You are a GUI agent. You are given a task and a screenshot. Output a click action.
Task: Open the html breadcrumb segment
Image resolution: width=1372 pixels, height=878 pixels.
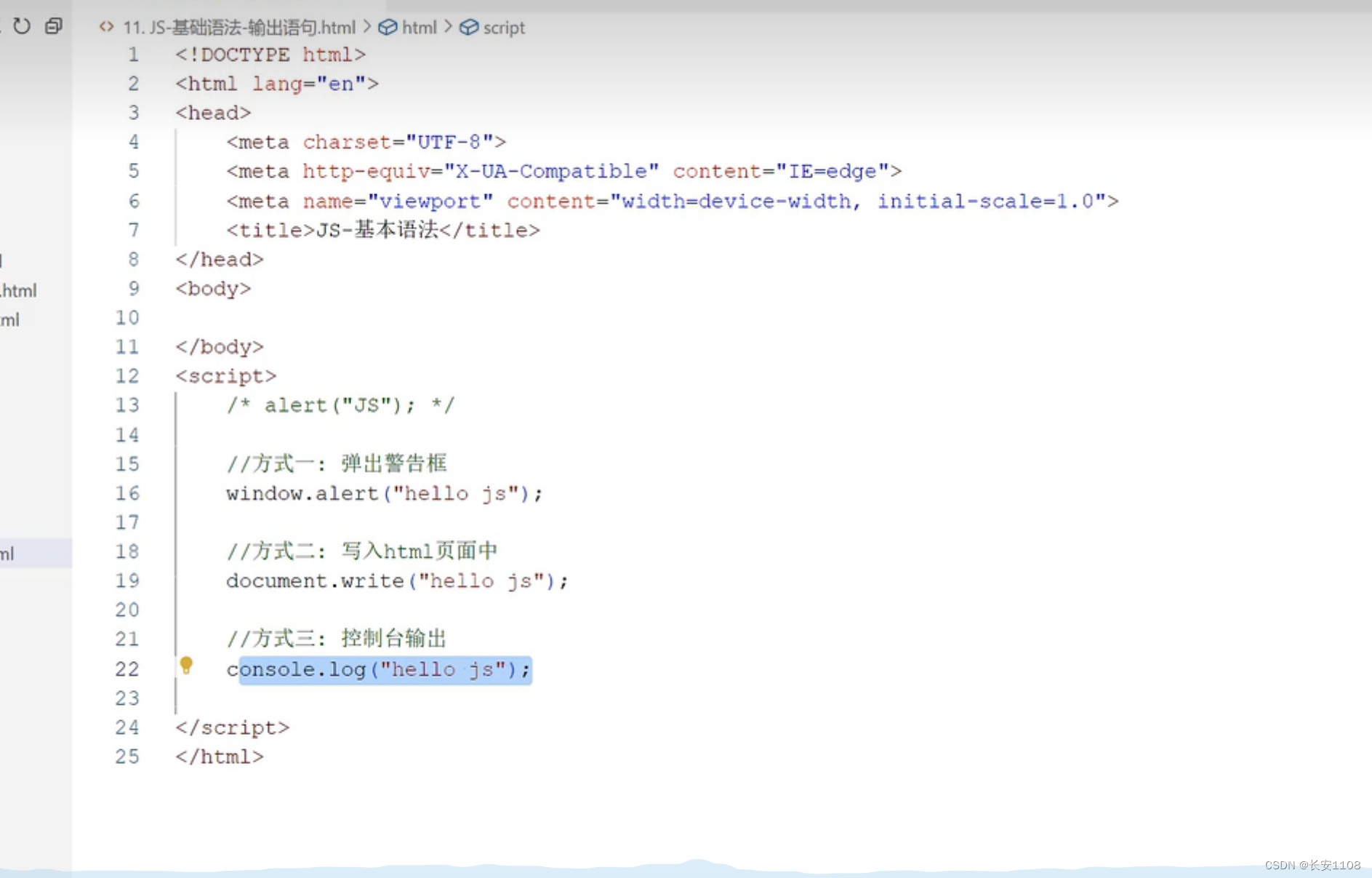[420, 28]
